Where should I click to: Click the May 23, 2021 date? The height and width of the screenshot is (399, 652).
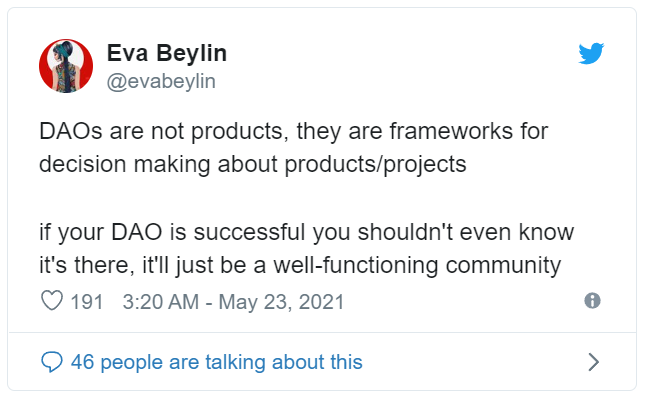[282, 302]
